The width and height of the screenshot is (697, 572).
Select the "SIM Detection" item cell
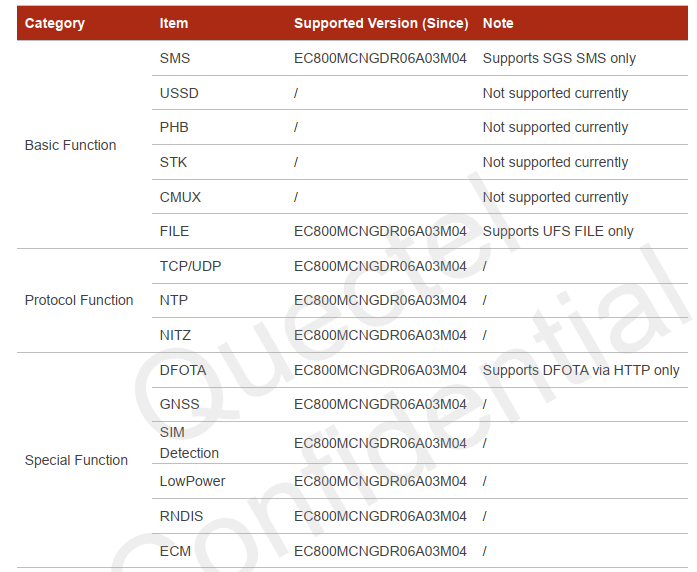click(189, 442)
